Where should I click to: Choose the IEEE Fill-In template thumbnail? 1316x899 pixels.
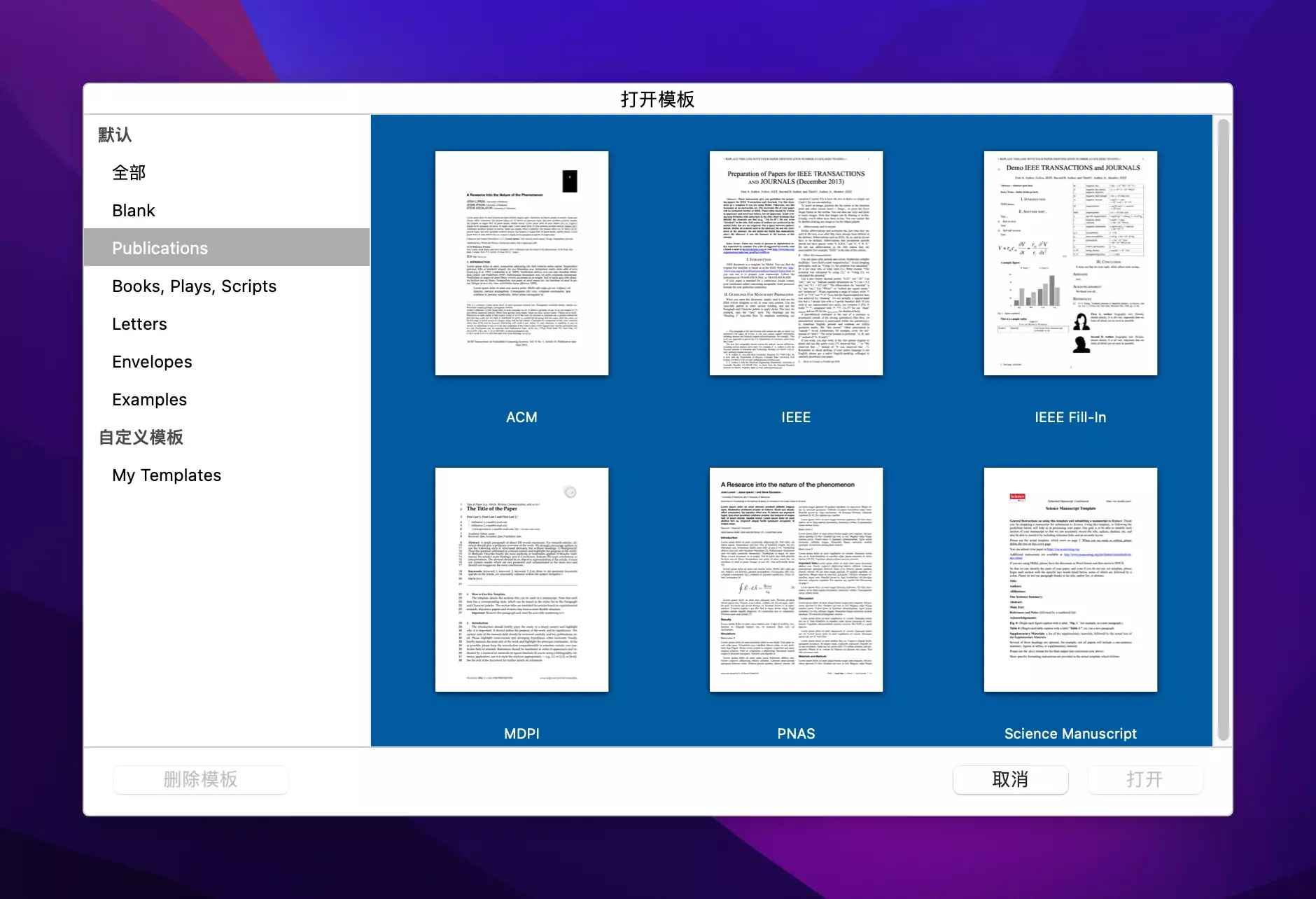[x=1070, y=263]
